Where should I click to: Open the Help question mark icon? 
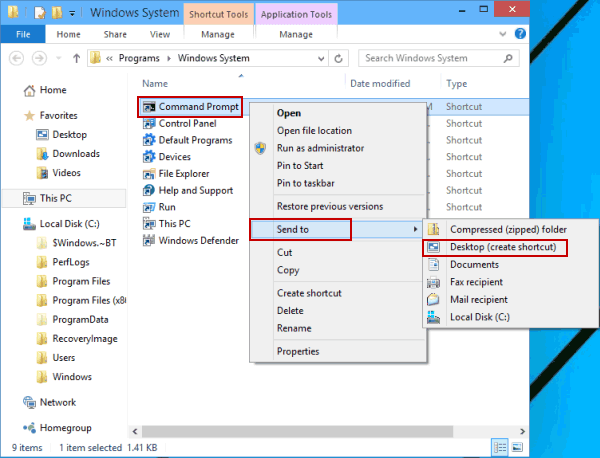pyautogui.click(x=520, y=34)
